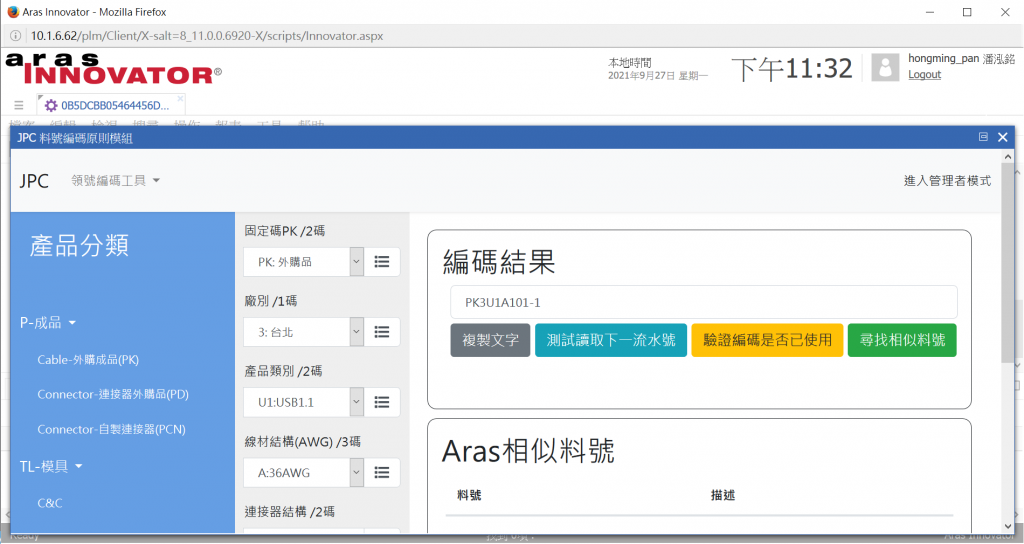Select Cable-外購成品(PK) category

coord(88,360)
